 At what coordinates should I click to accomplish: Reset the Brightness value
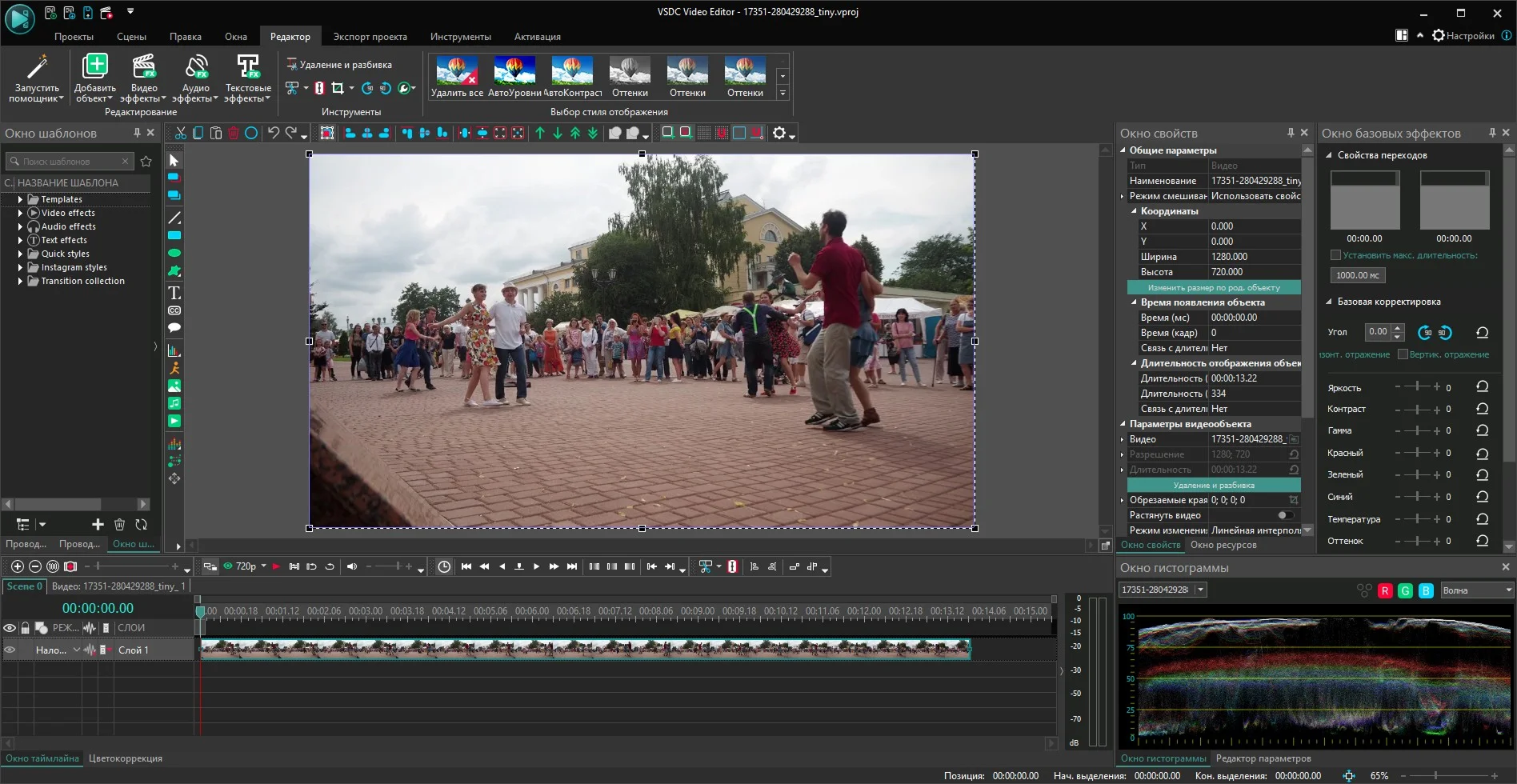pyautogui.click(x=1482, y=386)
